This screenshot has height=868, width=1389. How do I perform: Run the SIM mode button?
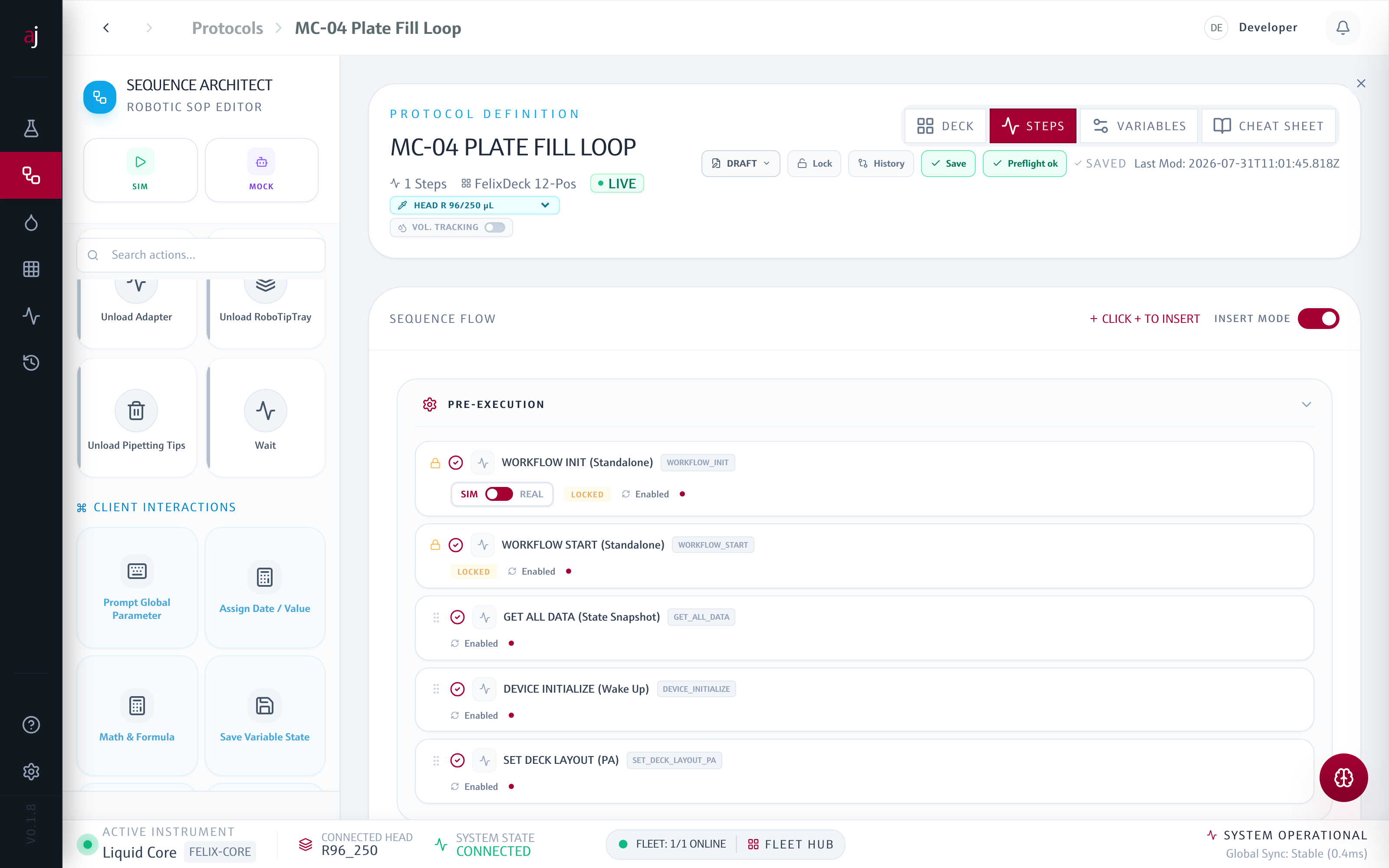pyautogui.click(x=140, y=170)
